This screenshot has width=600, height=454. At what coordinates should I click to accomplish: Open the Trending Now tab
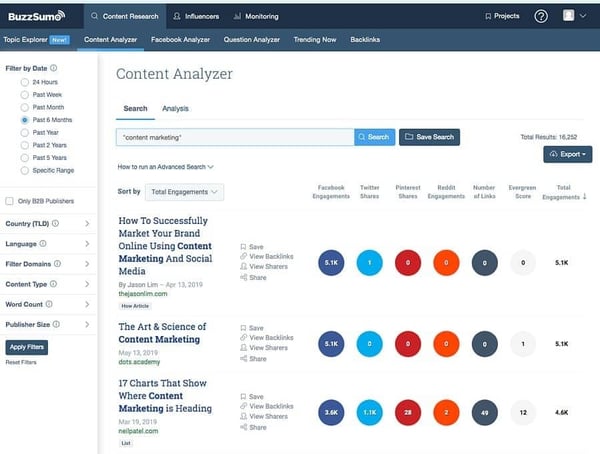[315, 39]
